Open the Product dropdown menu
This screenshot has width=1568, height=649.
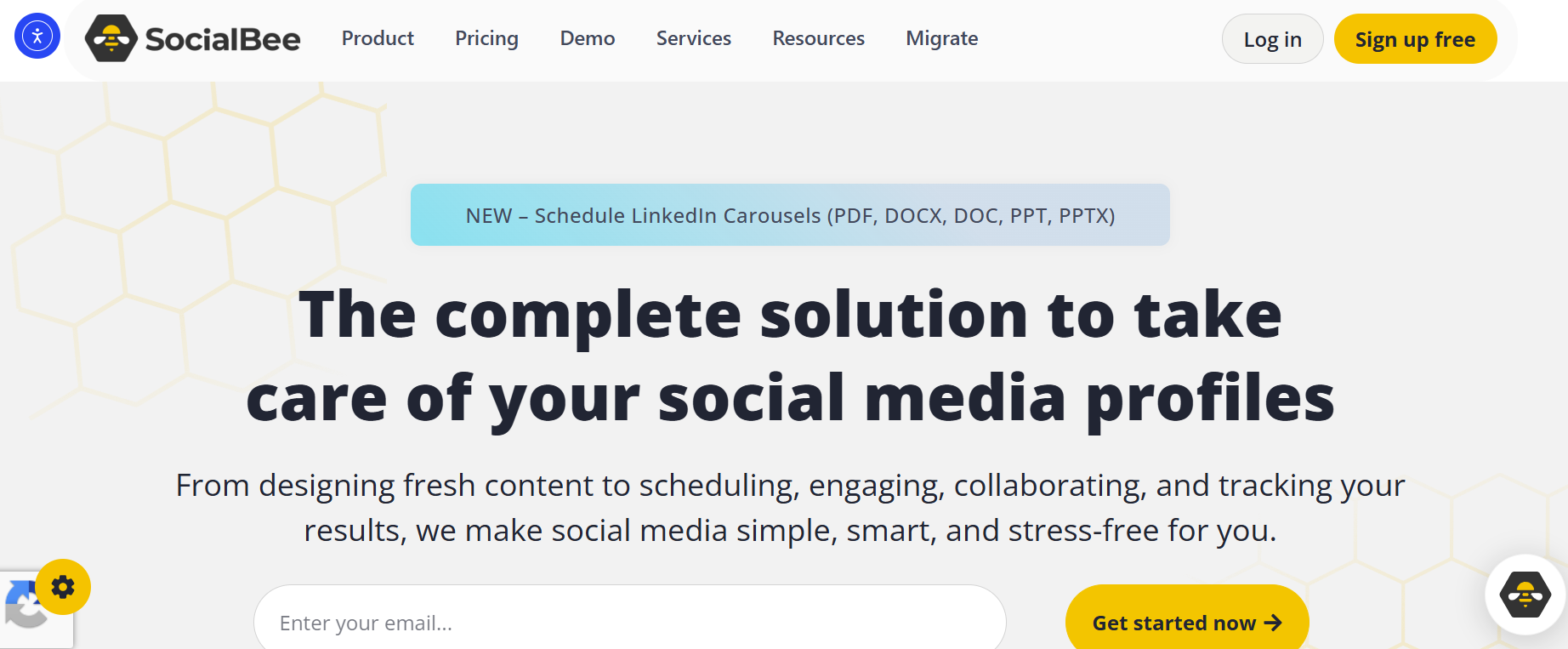pos(378,38)
